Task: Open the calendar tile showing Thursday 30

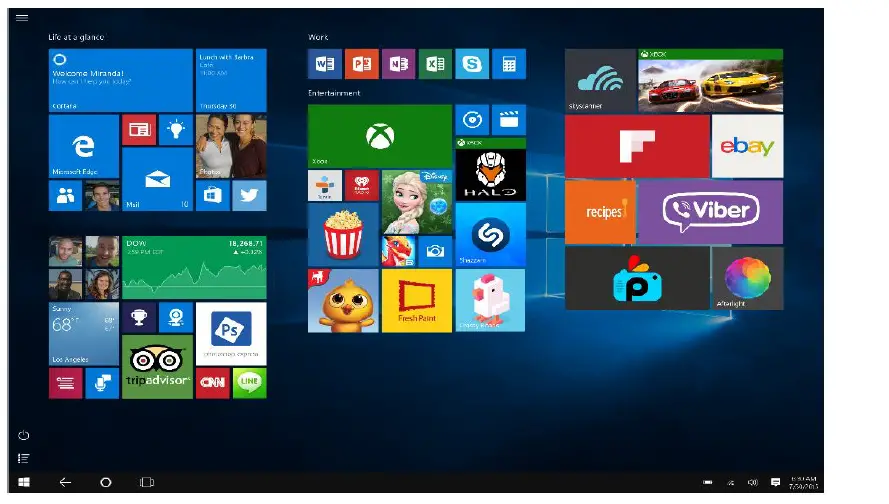Action: click(231, 80)
